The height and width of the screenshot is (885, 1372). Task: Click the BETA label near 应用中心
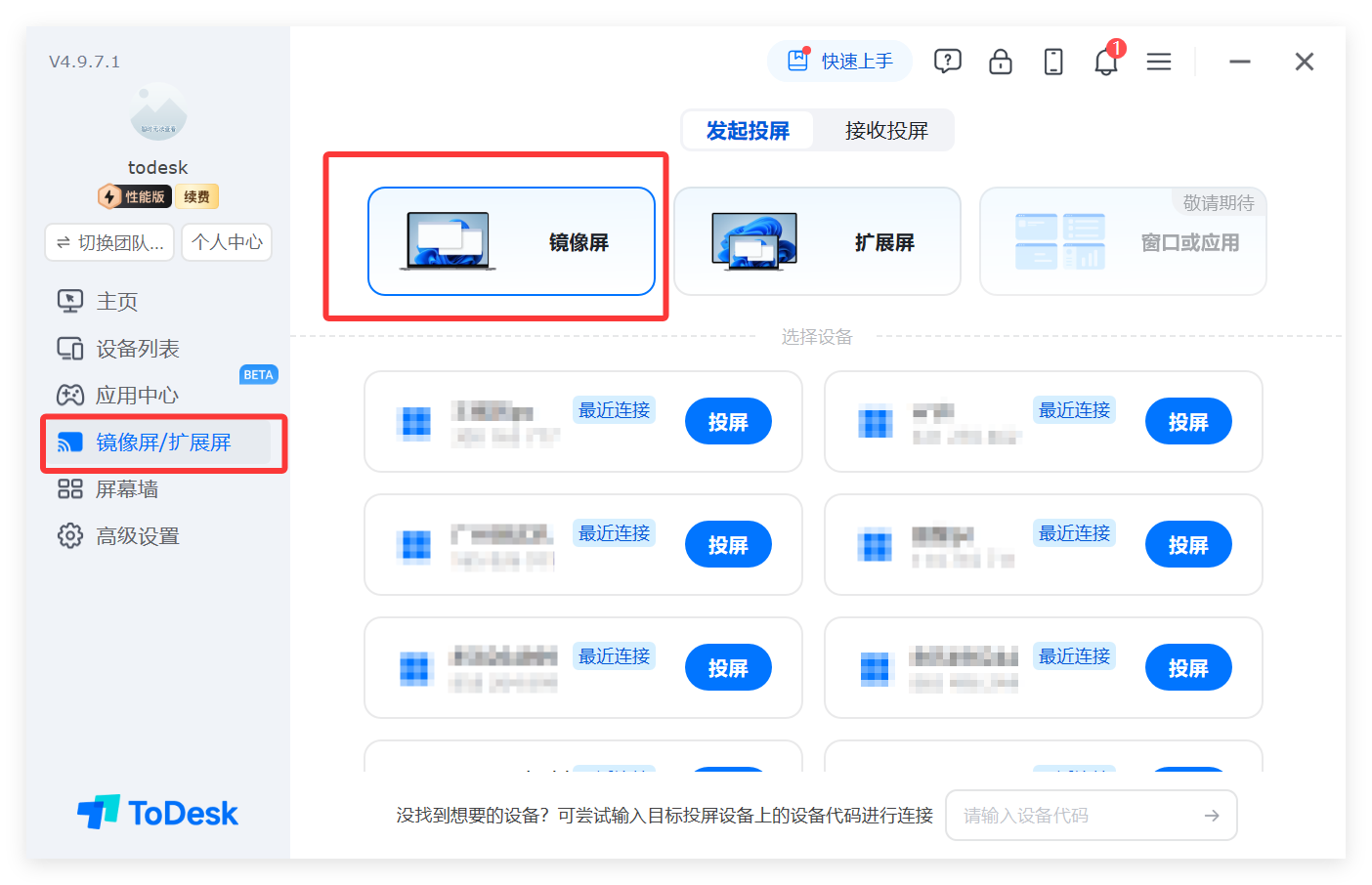259,374
